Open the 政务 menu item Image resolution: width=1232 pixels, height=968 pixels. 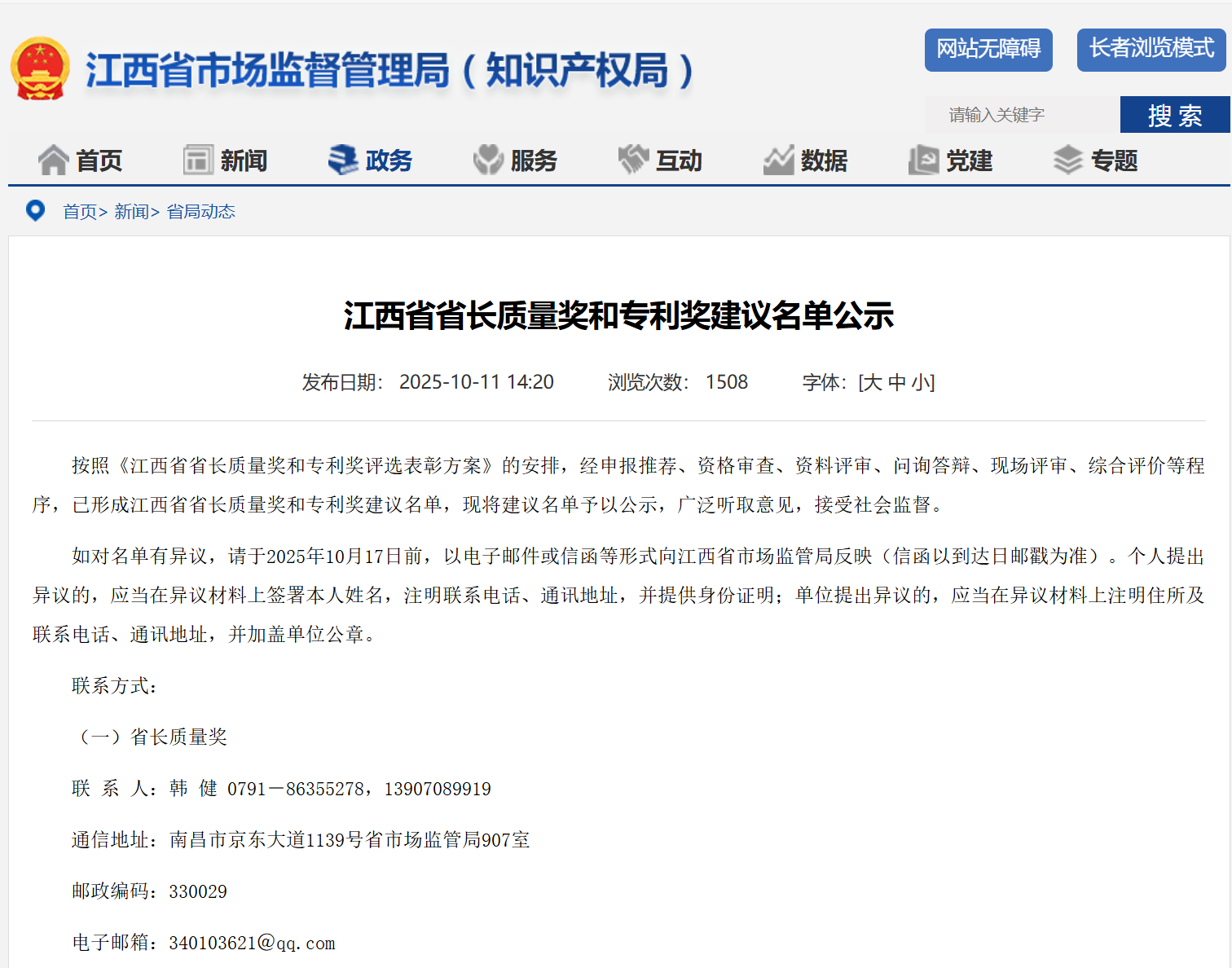tap(389, 161)
